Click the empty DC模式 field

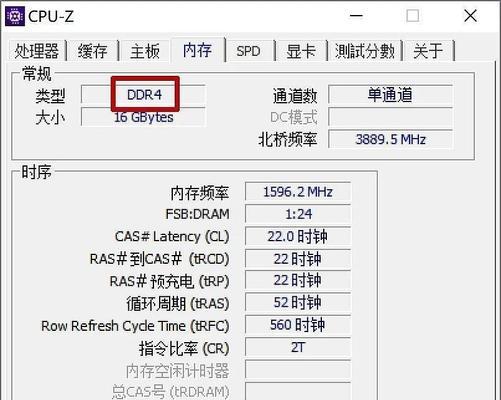(x=390, y=117)
